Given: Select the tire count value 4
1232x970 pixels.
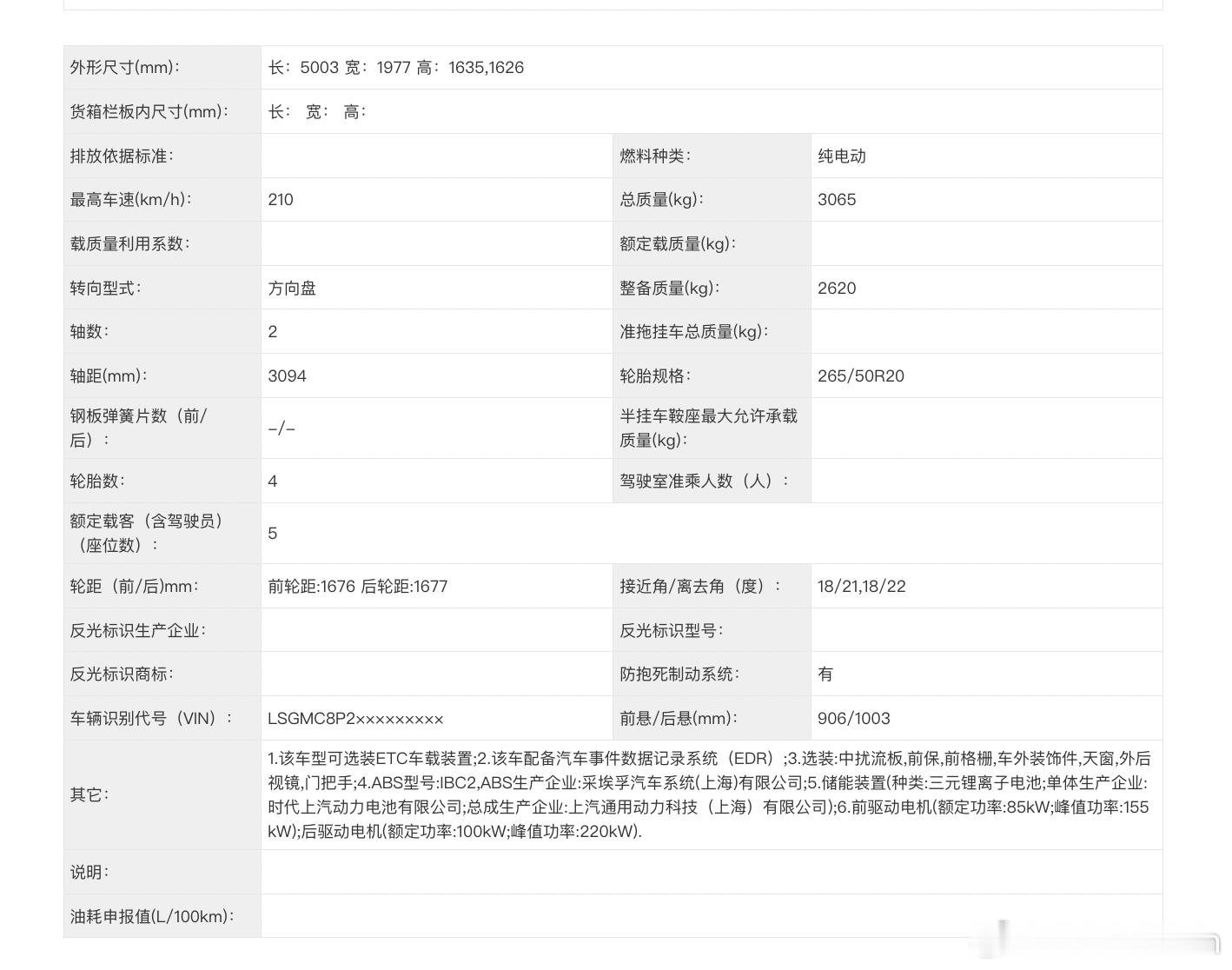Looking at the screenshot, I should (273, 482).
